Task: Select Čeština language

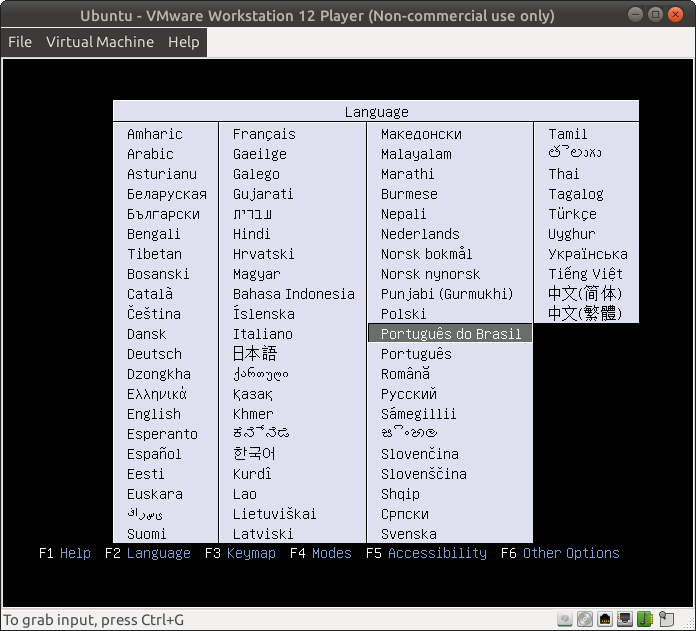Action: pos(154,314)
